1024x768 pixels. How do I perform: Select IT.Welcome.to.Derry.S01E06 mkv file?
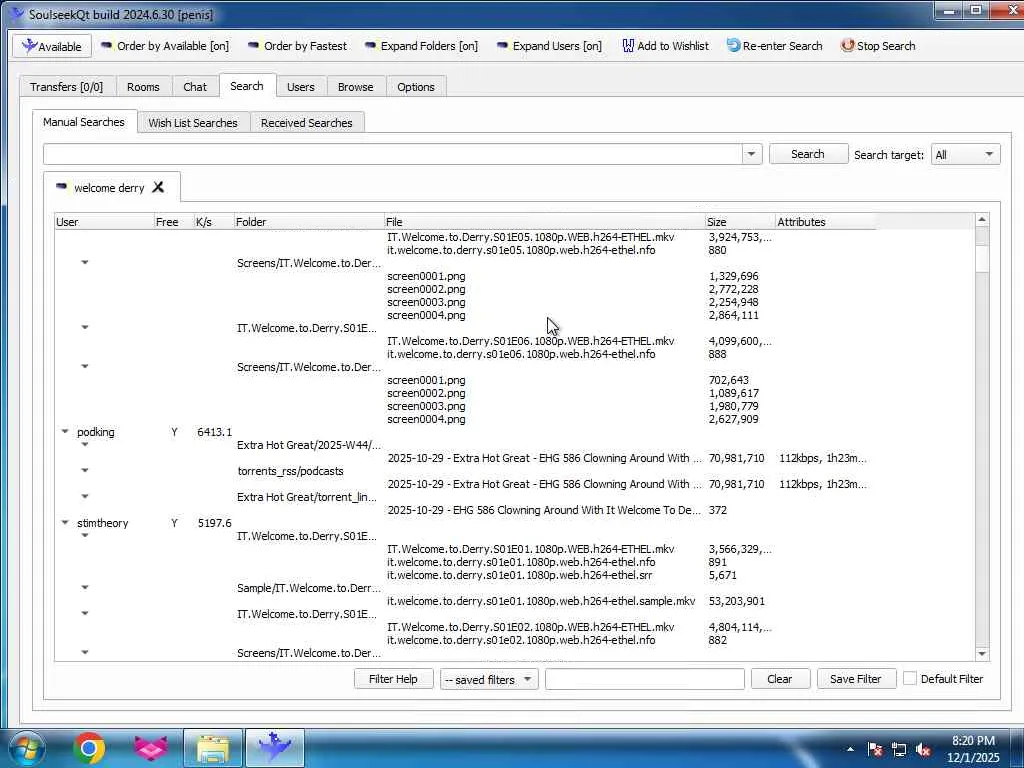tap(530, 341)
